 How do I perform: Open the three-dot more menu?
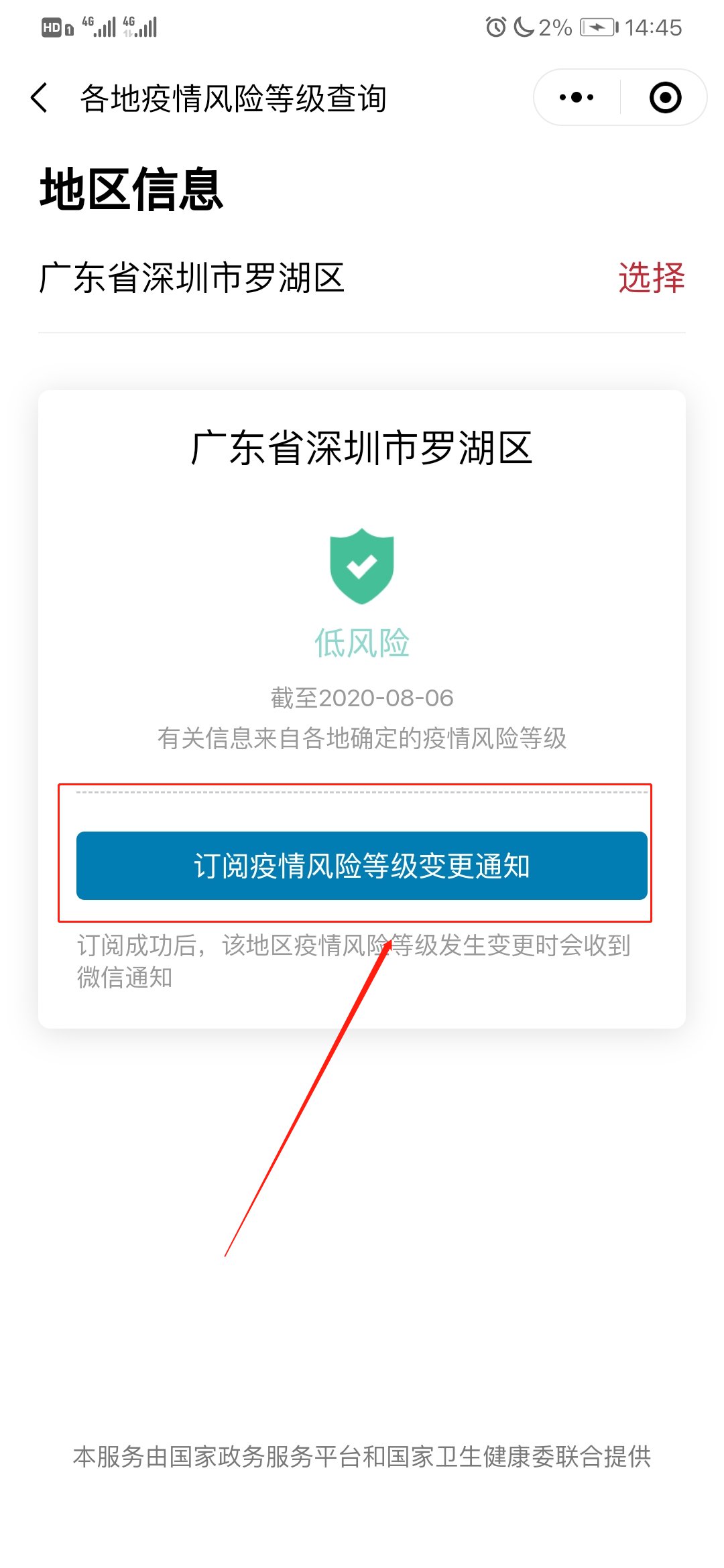(x=577, y=98)
